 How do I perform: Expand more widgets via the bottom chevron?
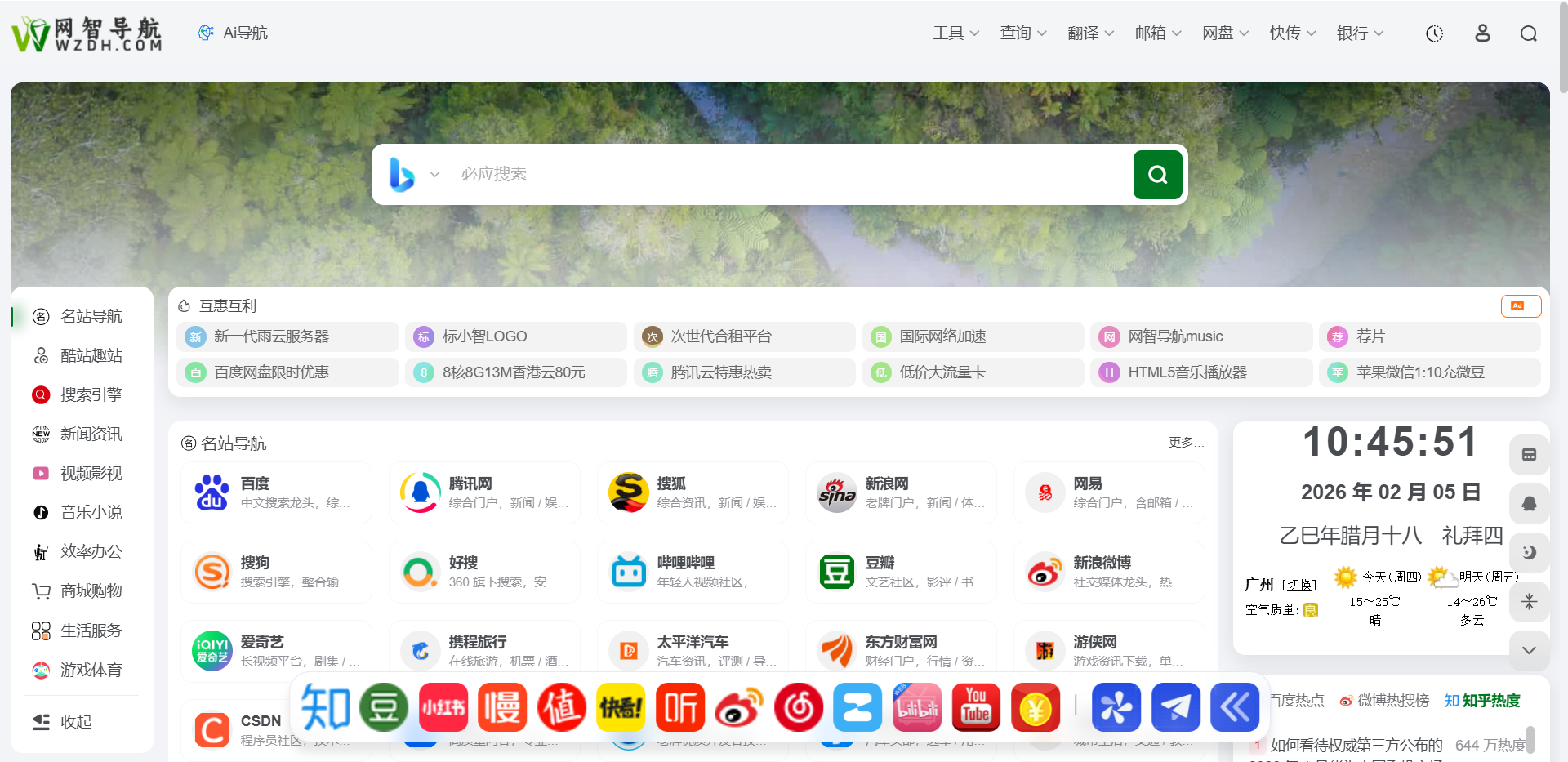click(x=1530, y=650)
